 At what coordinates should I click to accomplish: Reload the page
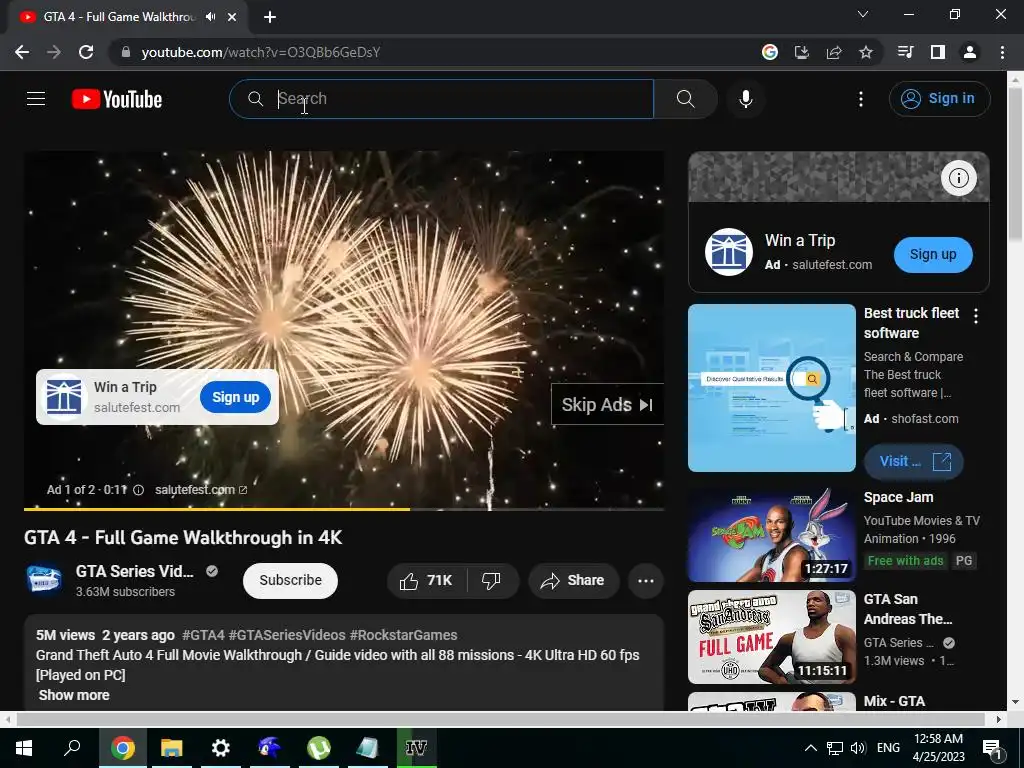click(86, 52)
